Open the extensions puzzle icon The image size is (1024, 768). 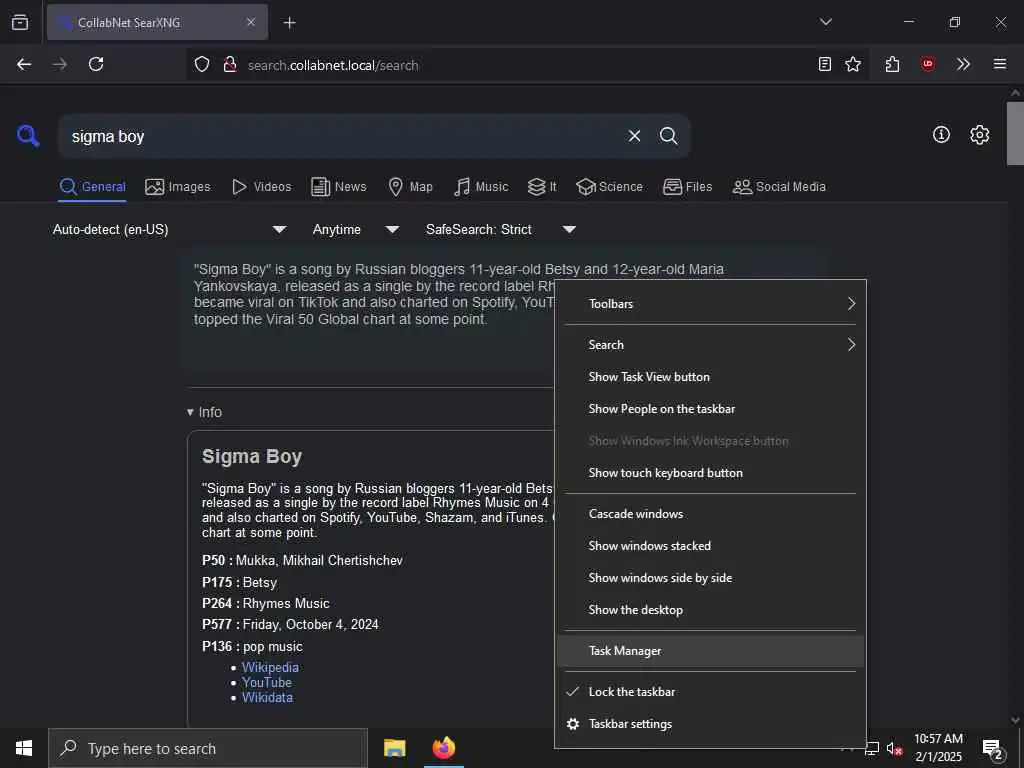tap(892, 64)
